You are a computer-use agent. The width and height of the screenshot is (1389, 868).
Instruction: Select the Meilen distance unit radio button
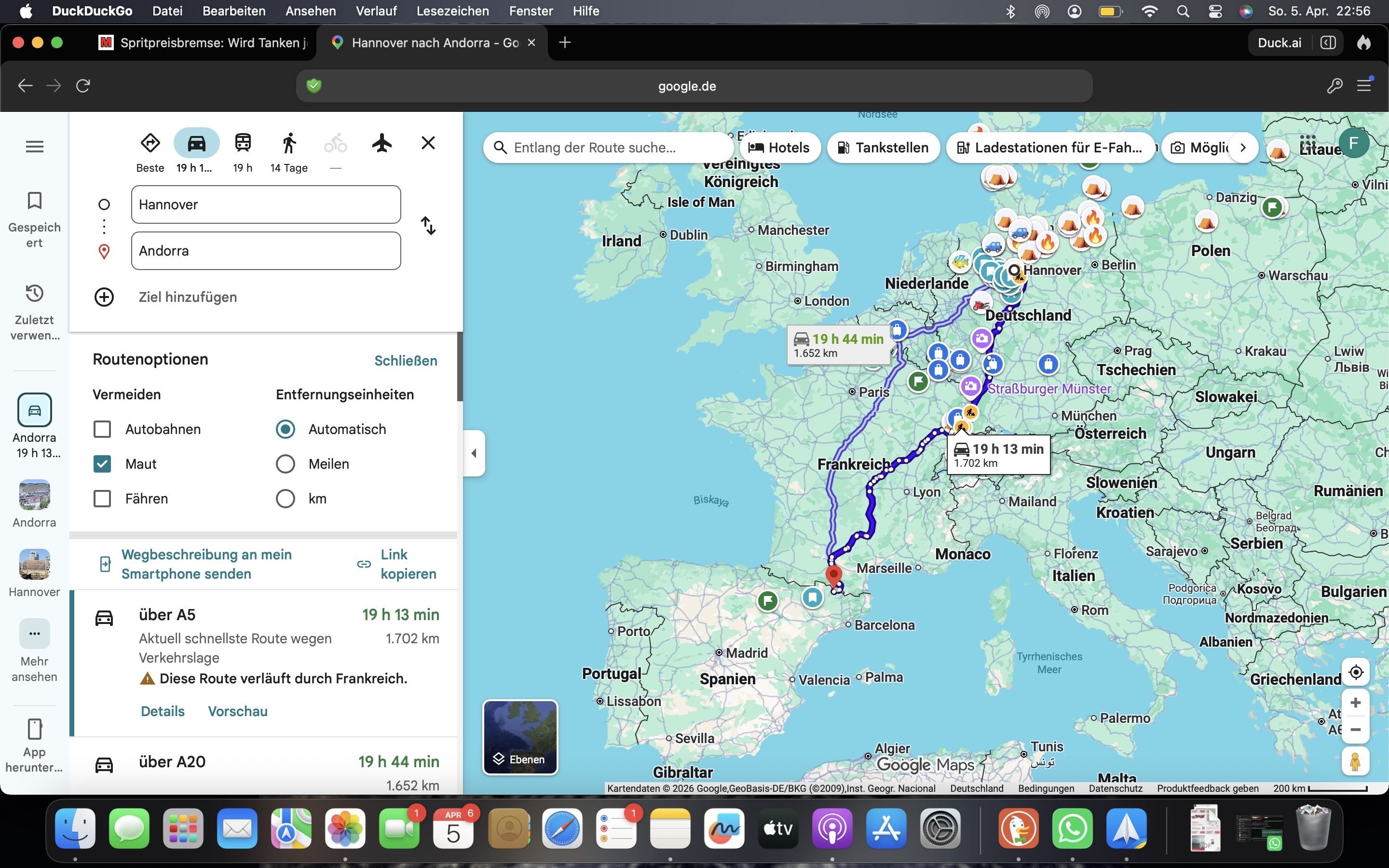285,464
